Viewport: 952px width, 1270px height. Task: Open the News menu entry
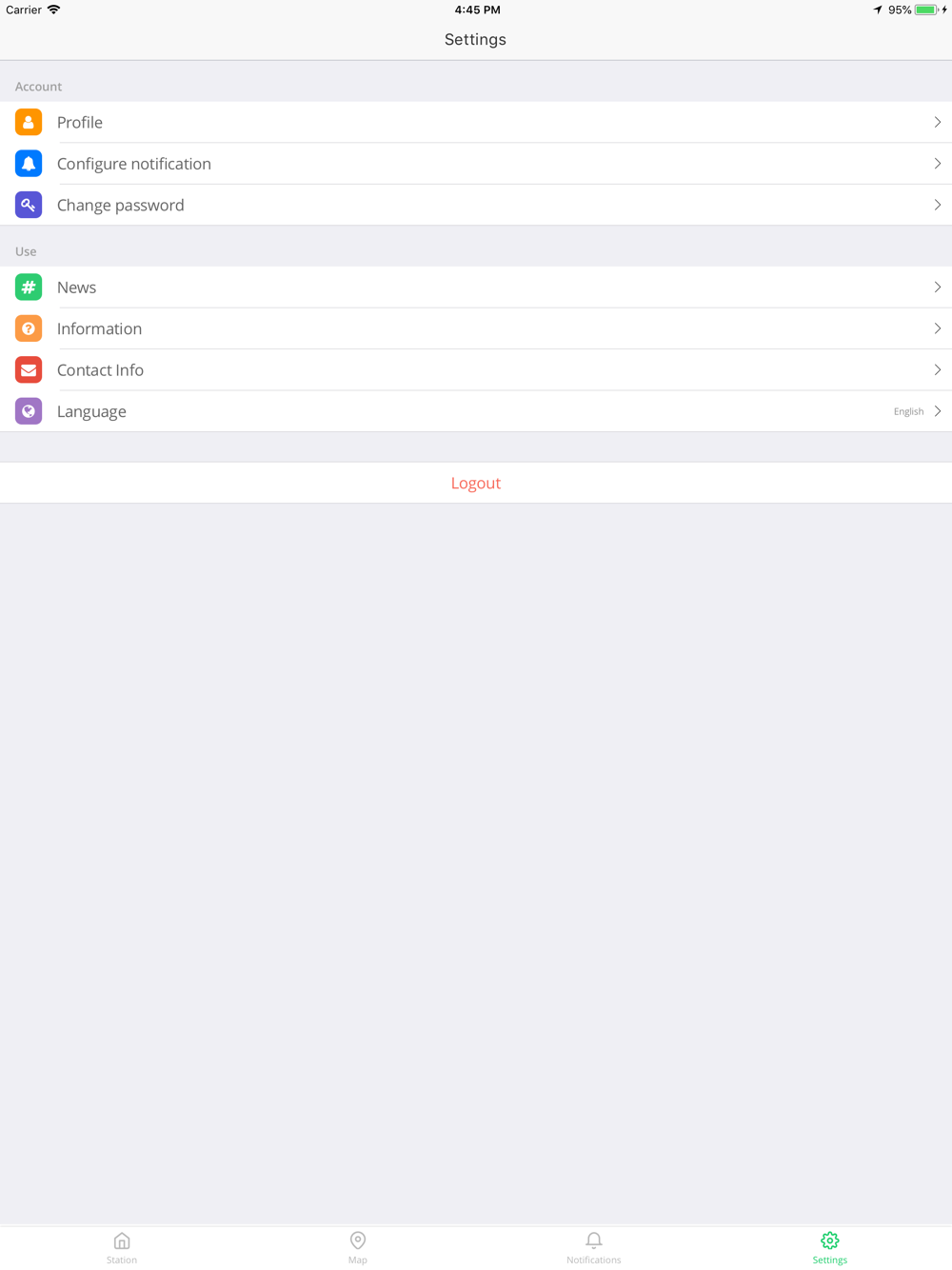[476, 288]
